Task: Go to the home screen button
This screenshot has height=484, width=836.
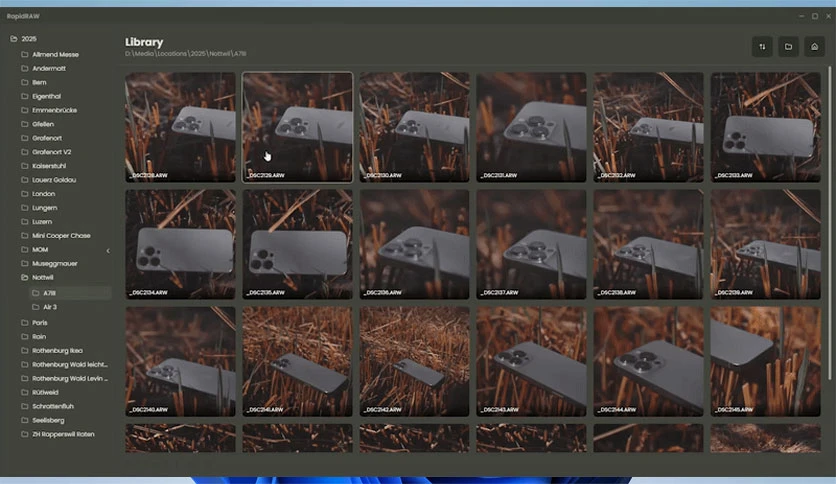Action: click(814, 47)
